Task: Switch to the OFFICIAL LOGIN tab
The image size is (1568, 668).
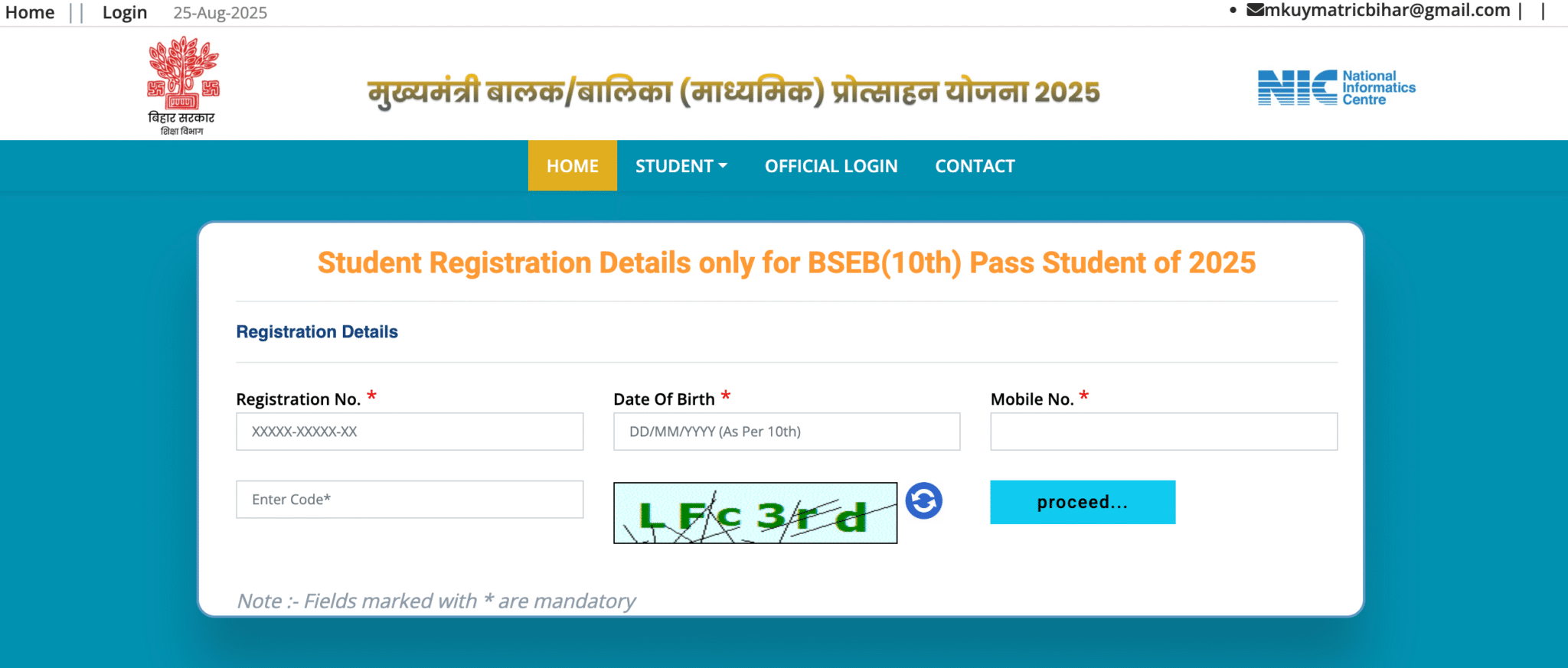Action: (831, 166)
